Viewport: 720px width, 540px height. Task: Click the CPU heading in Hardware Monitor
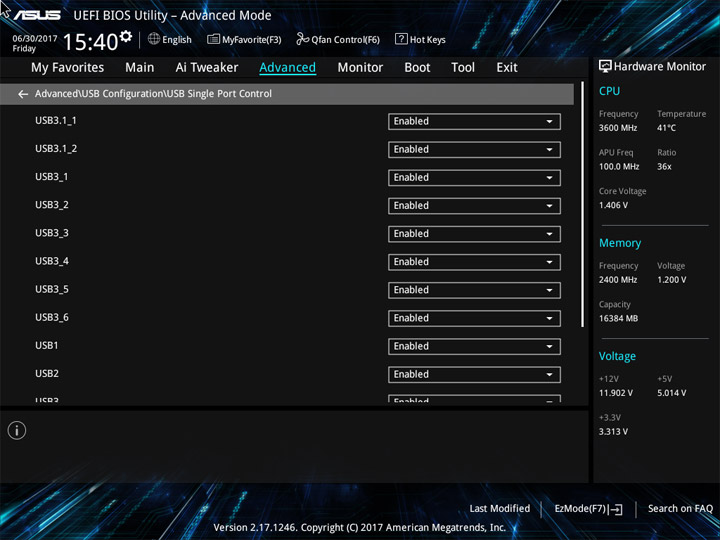point(609,91)
